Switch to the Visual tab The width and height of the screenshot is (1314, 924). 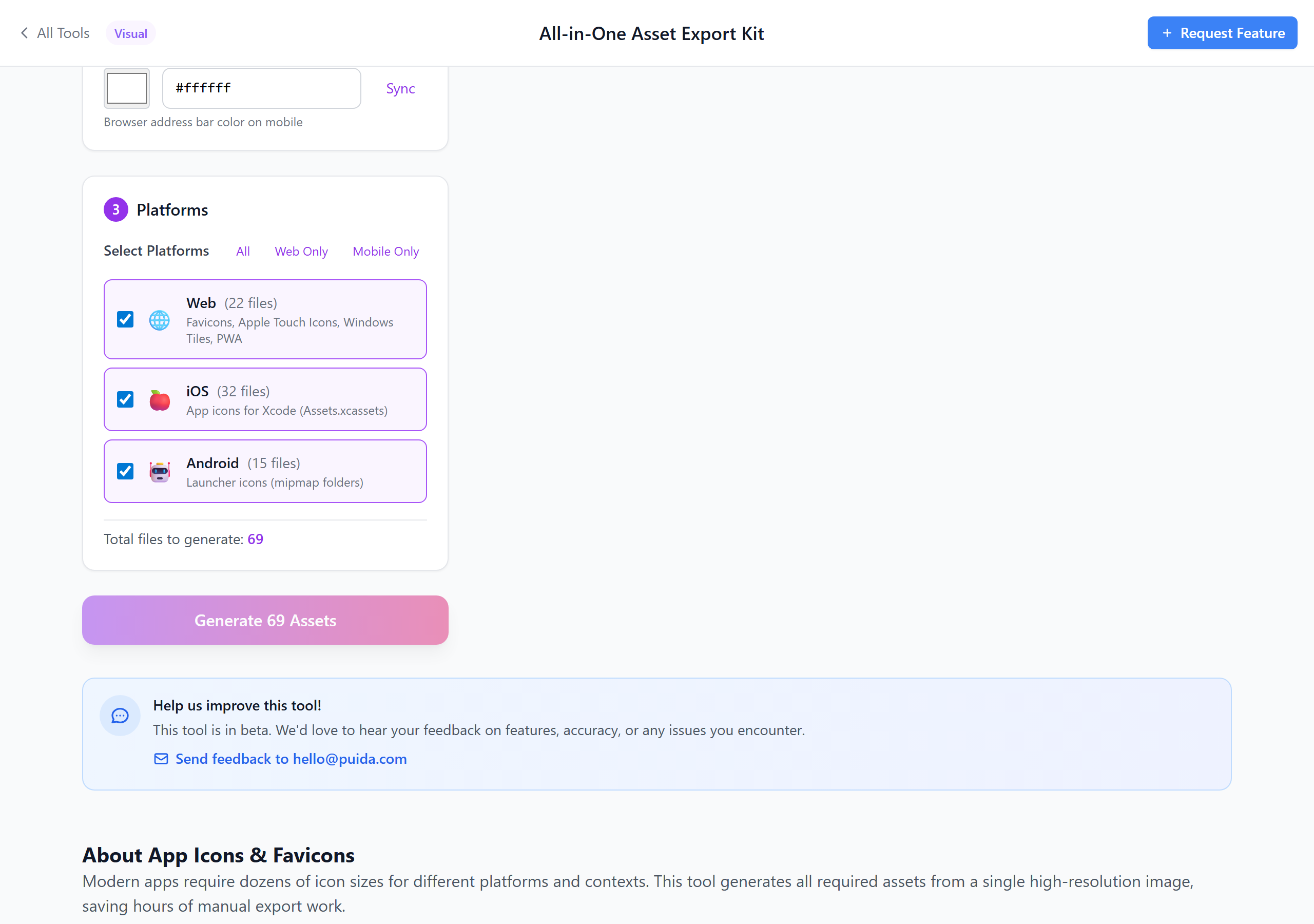pos(130,33)
